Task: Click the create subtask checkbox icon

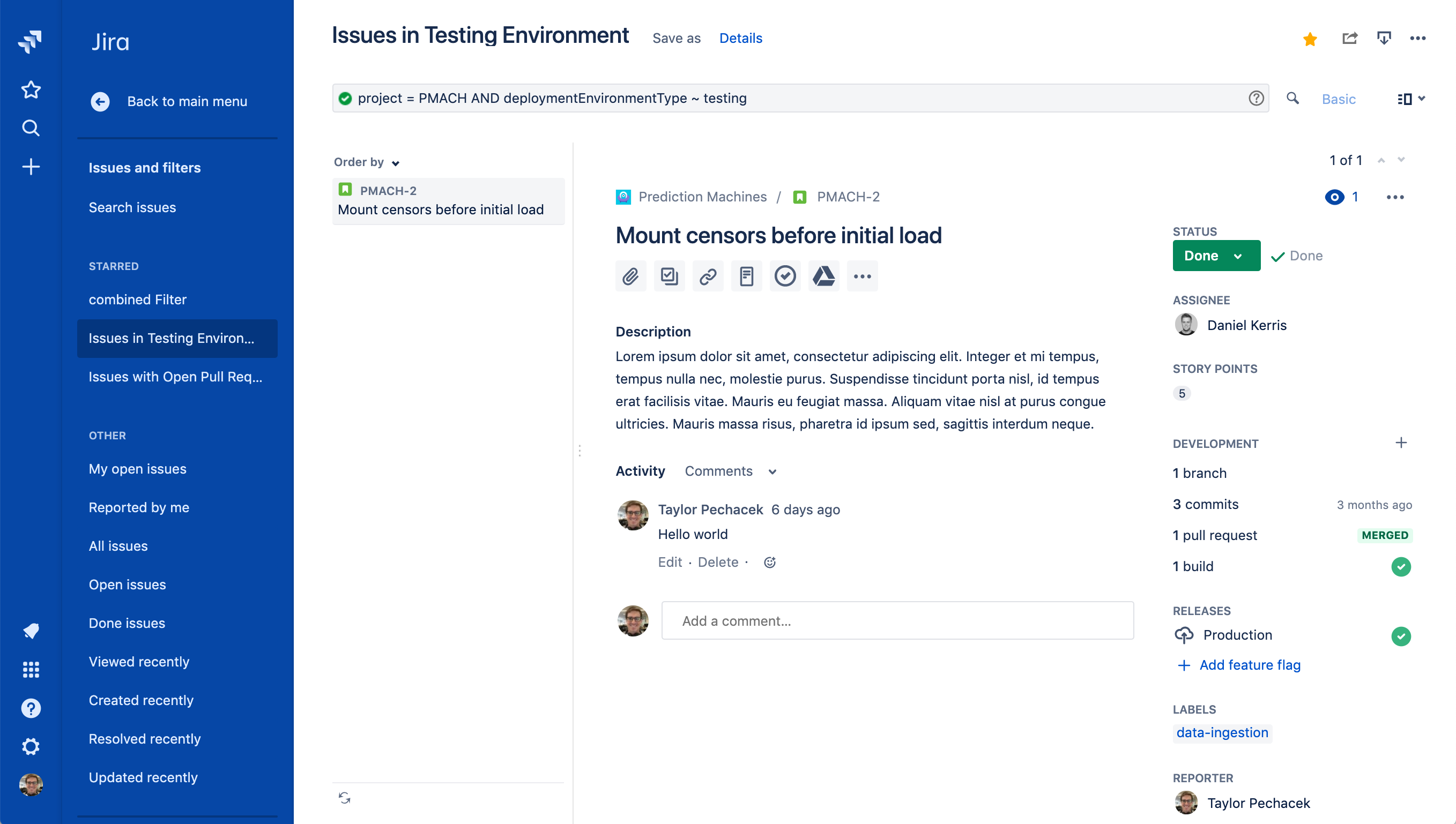Action: (669, 276)
